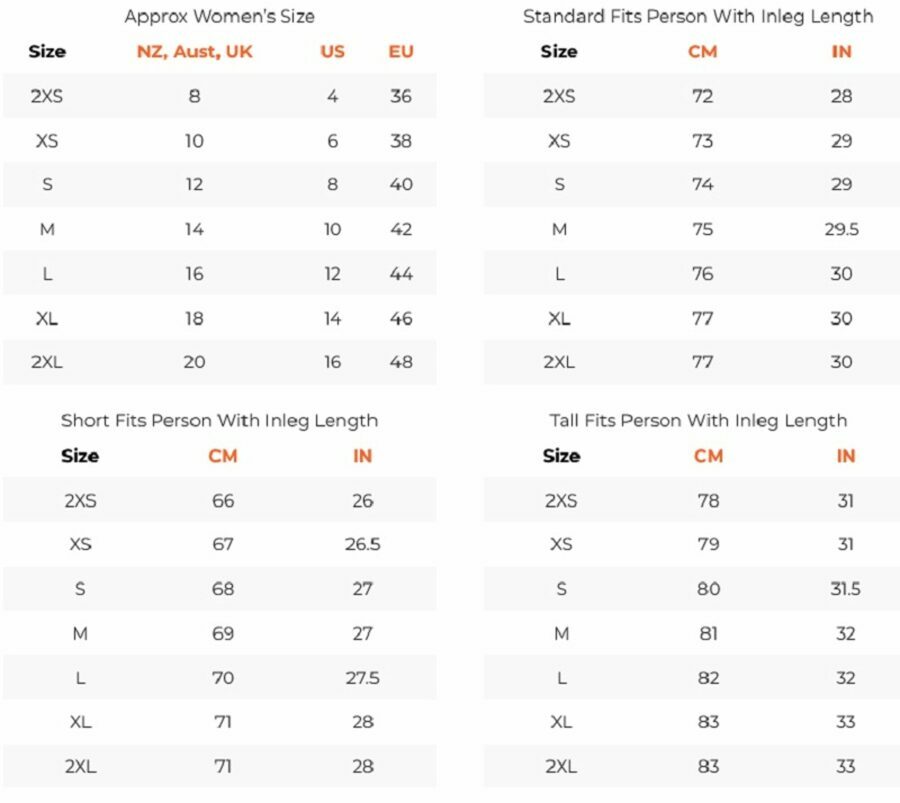This screenshot has width=900, height=803.
Task: Click EU size 48 in 2XL row
Action: point(401,362)
